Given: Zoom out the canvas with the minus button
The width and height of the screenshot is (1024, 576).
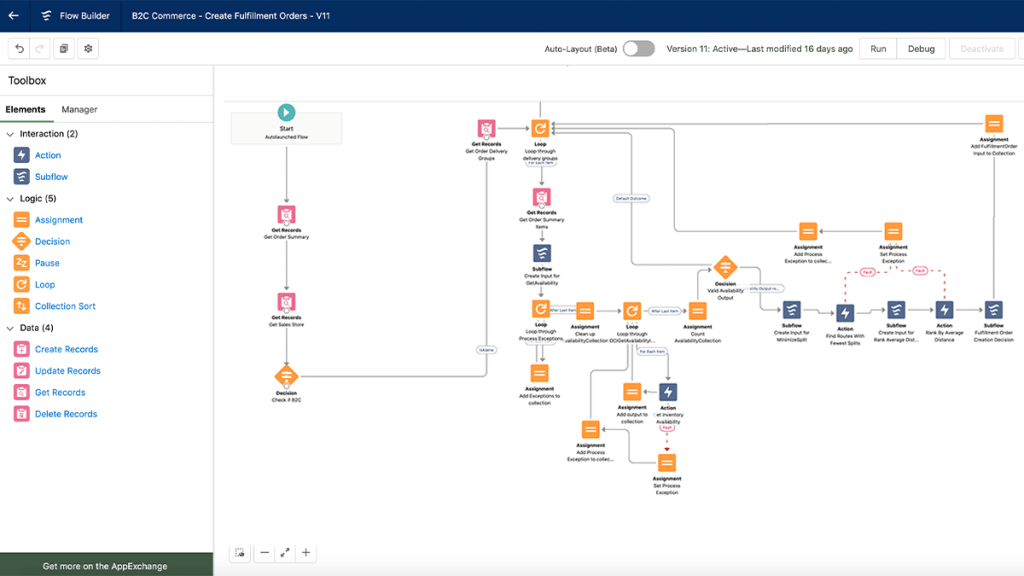Looking at the screenshot, I should pos(265,552).
